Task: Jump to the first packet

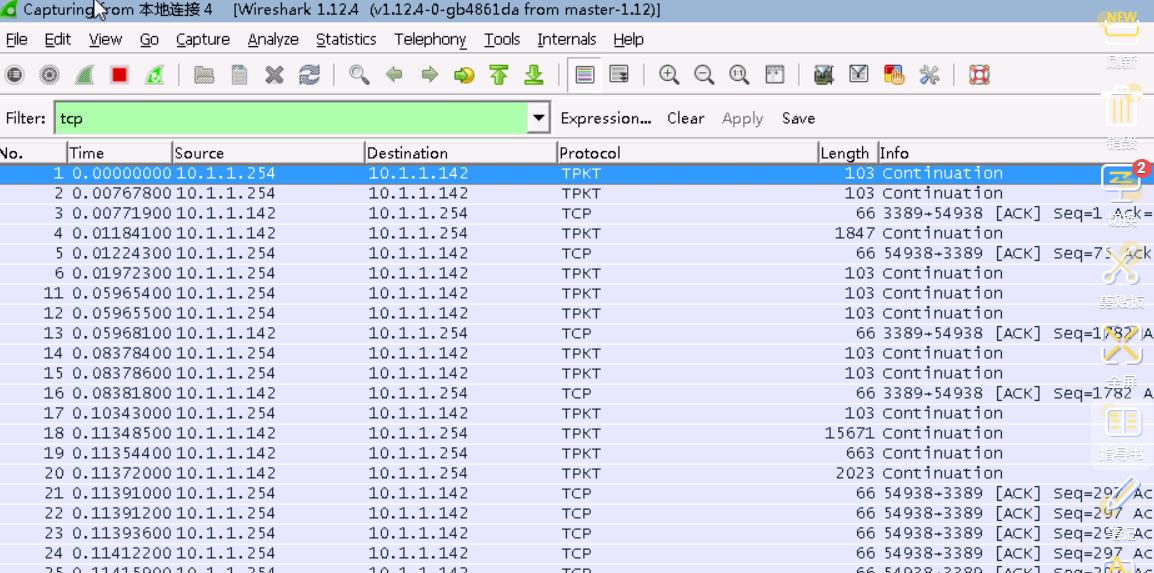Action: (500, 74)
